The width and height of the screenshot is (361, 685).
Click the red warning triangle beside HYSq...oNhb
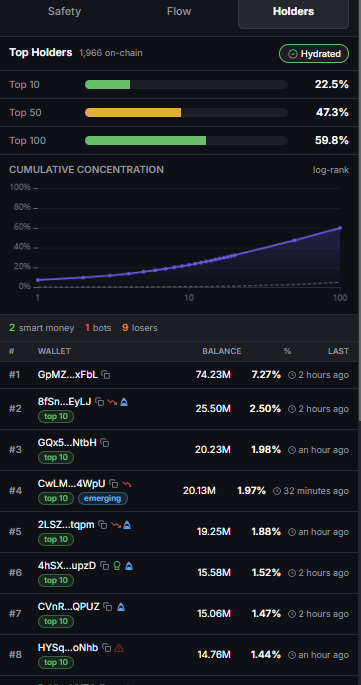click(119, 648)
